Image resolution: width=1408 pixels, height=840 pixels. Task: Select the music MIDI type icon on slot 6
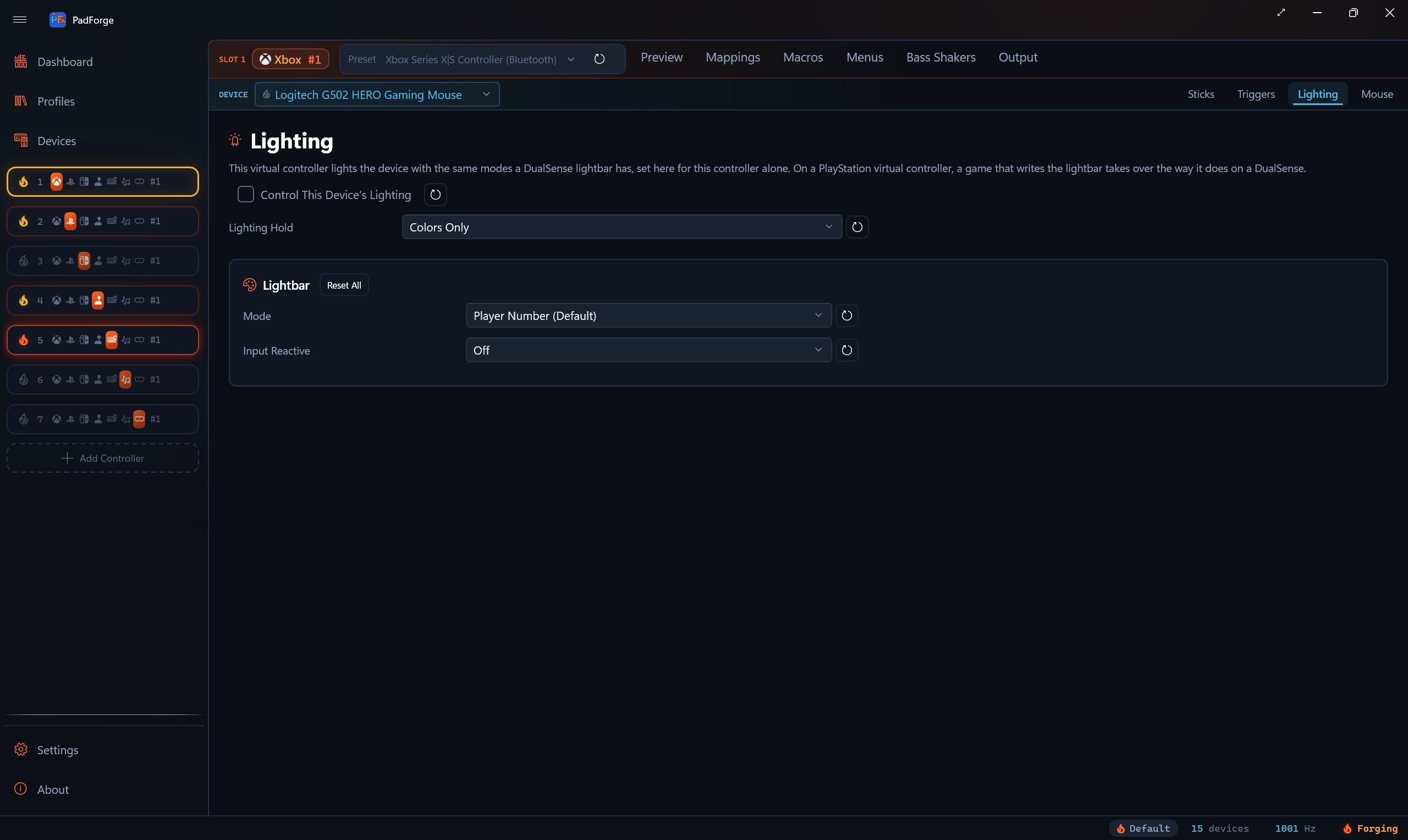[125, 380]
